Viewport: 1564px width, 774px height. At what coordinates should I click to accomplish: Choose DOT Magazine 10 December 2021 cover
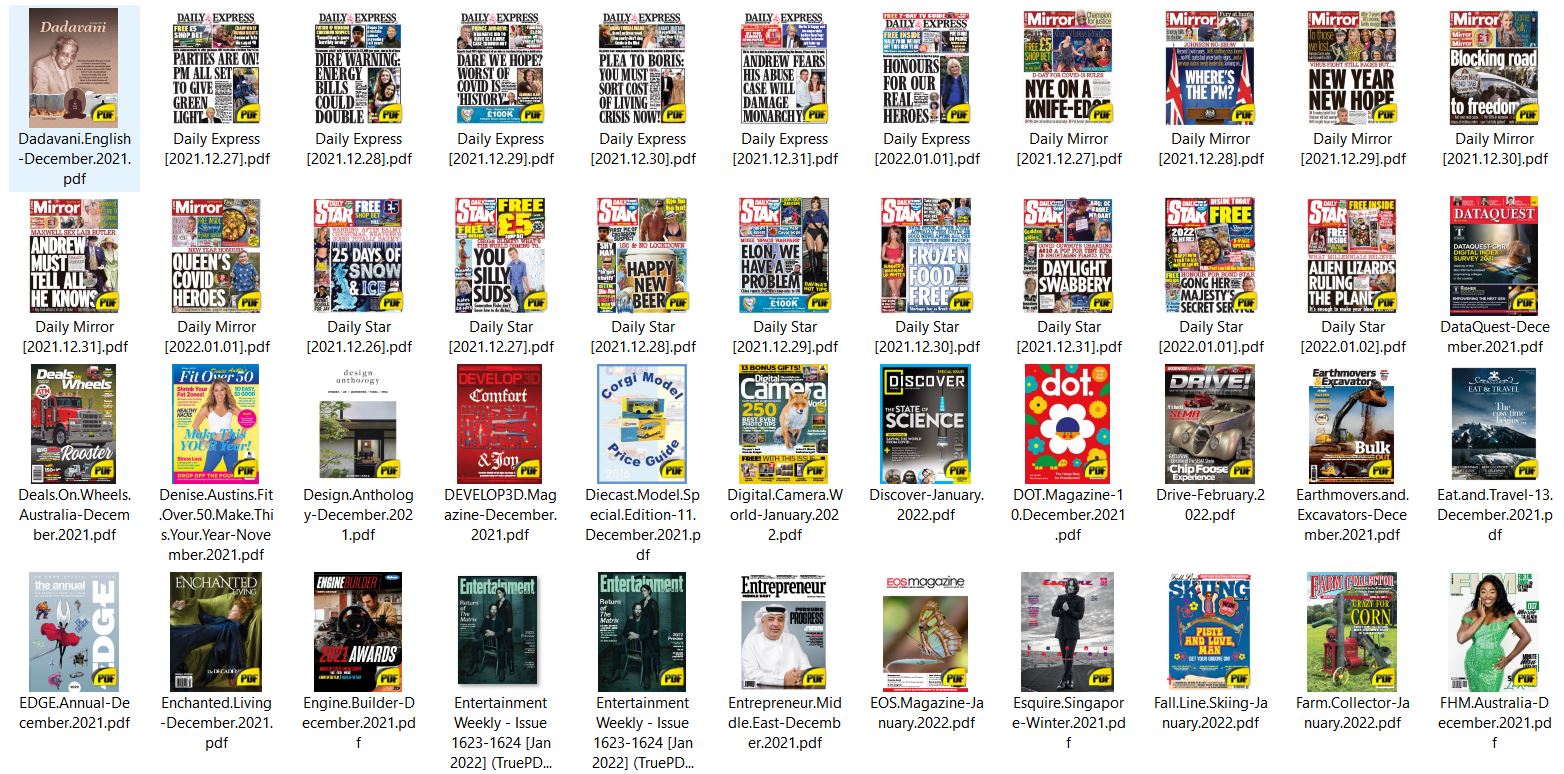pyautogui.click(x=1068, y=424)
